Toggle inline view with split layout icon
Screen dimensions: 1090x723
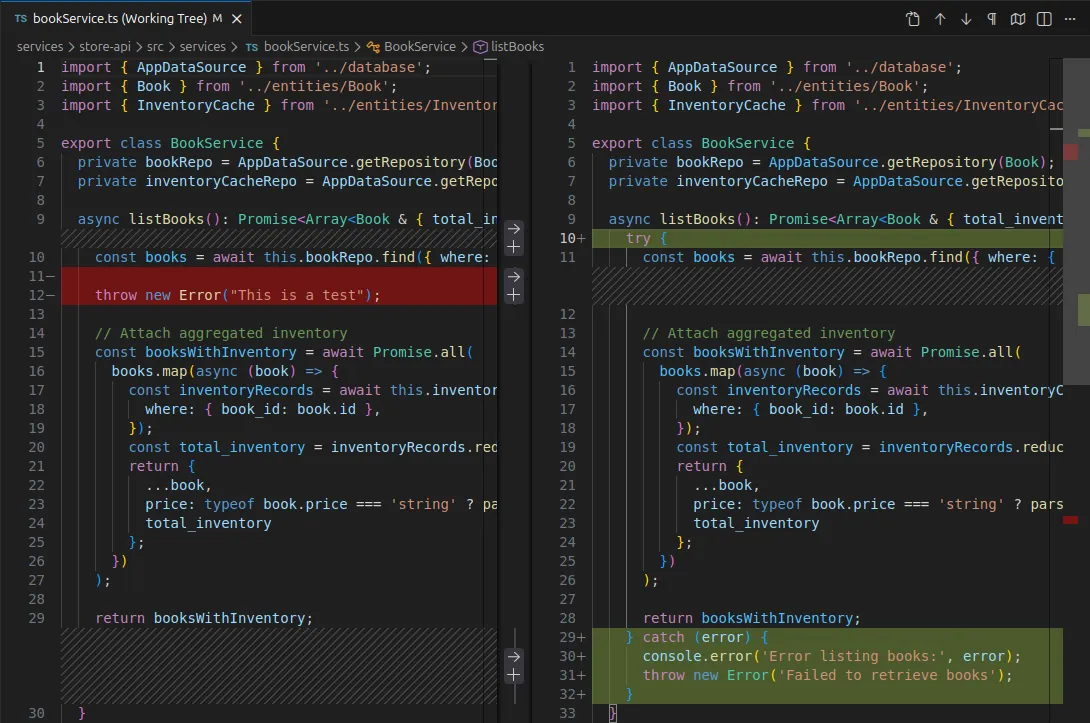(x=1044, y=19)
